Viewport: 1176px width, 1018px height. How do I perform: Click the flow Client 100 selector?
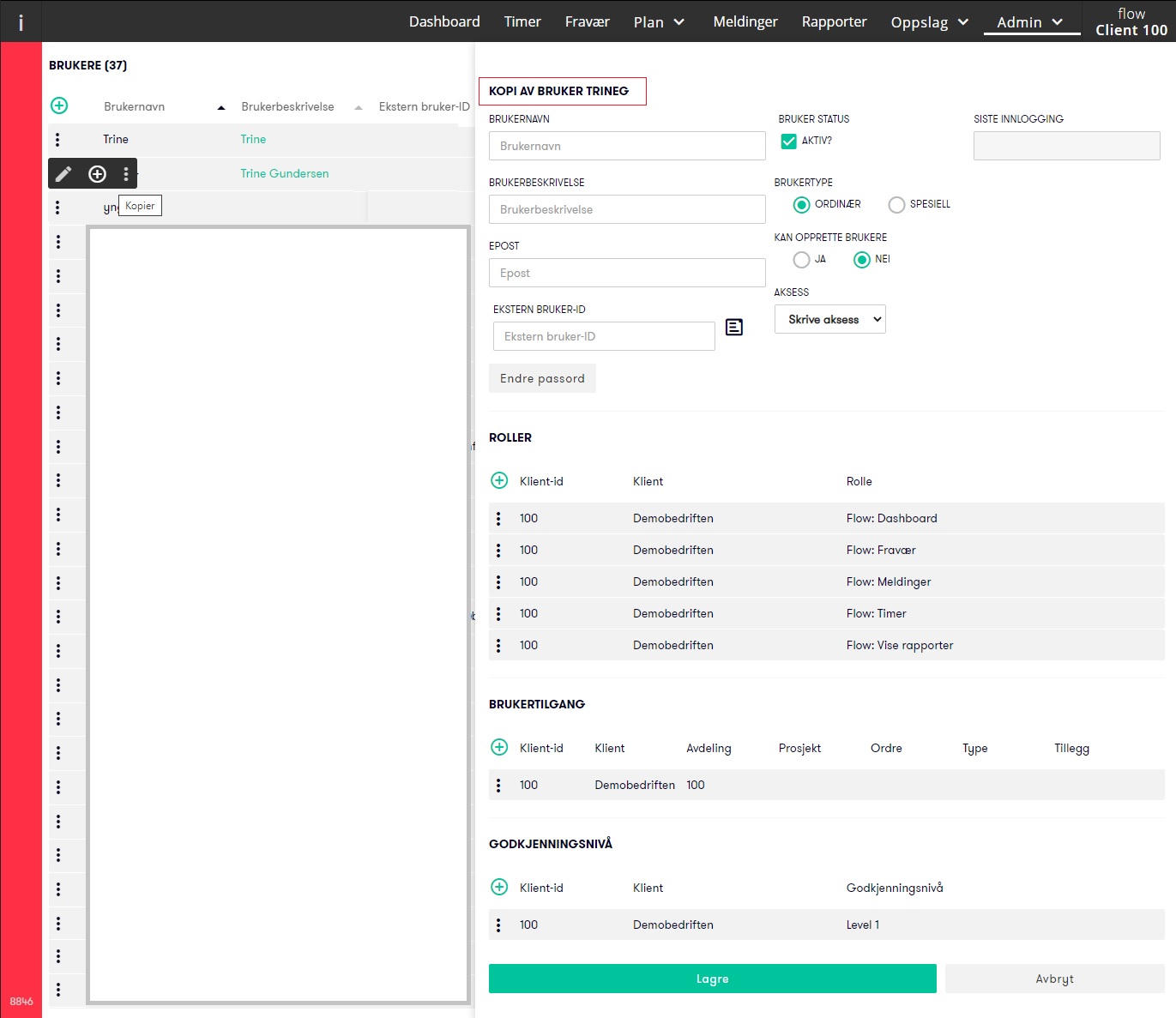click(1131, 21)
